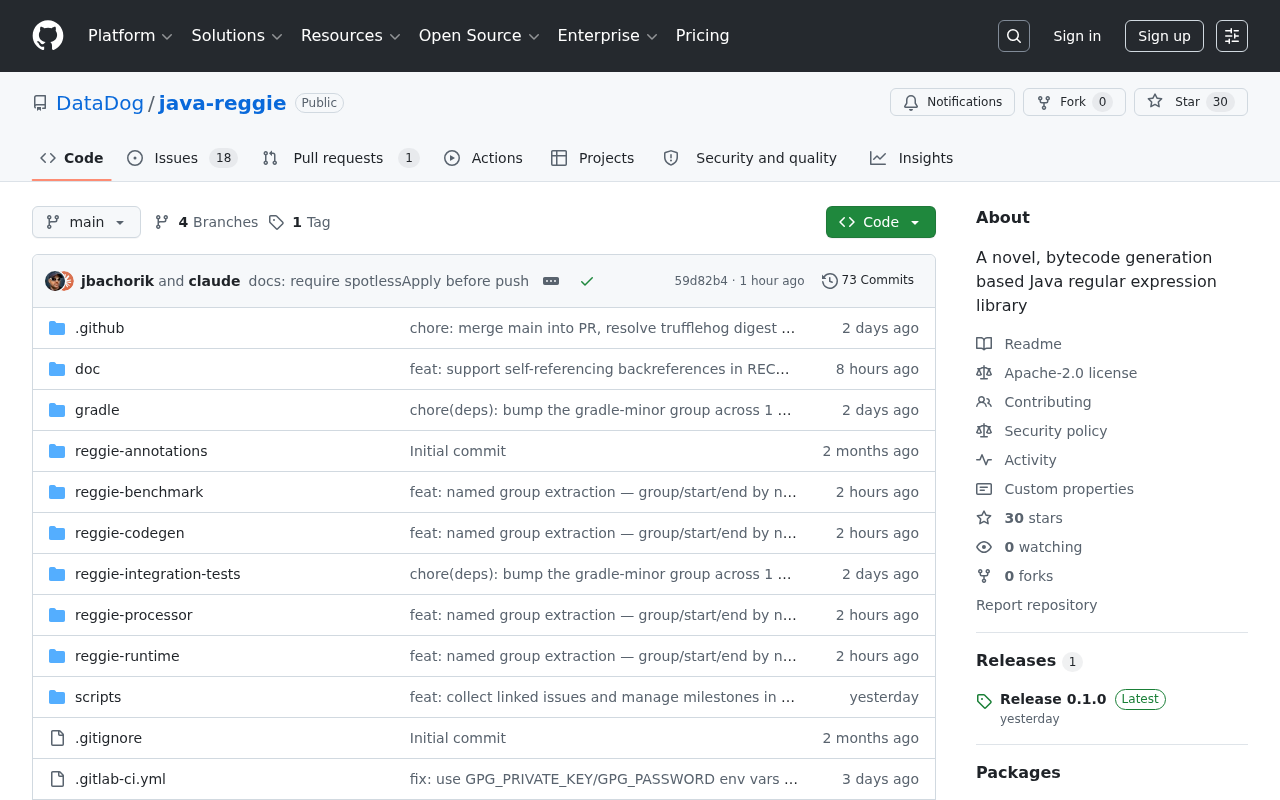The height and width of the screenshot is (800, 1280).
Task: Open the main branch dropdown
Action: [x=86, y=222]
